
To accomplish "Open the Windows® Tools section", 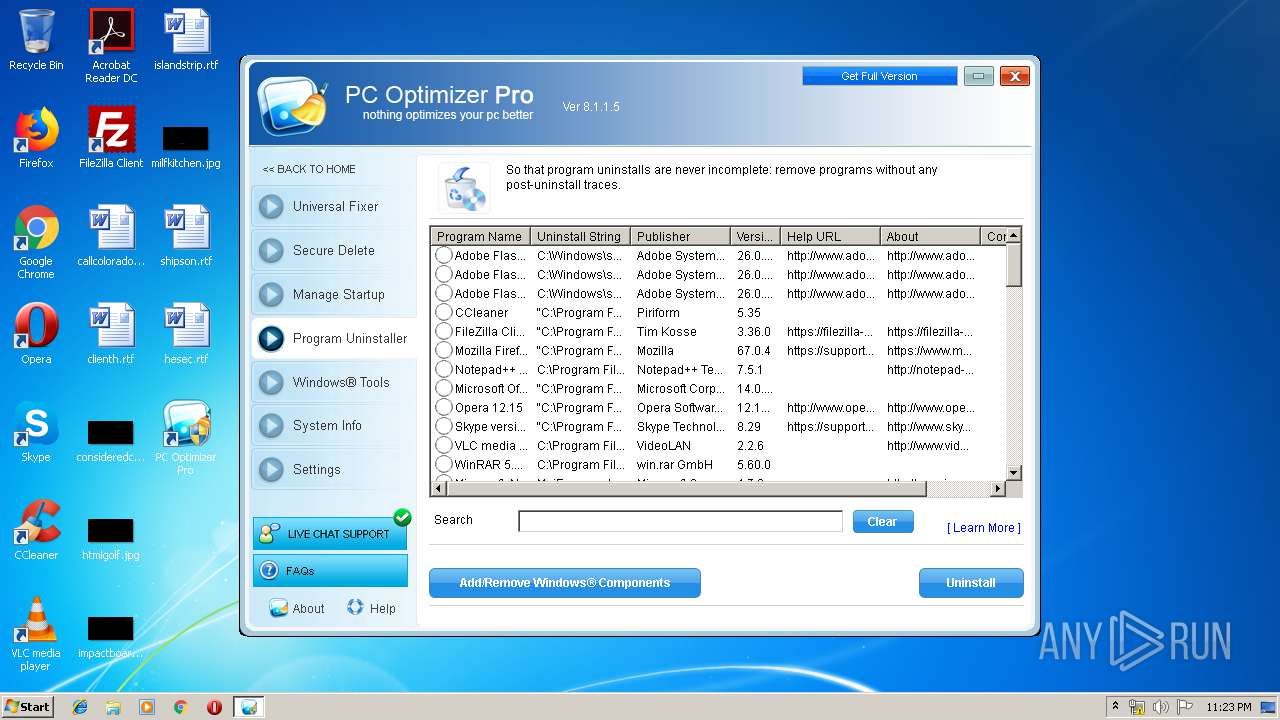I will tap(334, 383).
